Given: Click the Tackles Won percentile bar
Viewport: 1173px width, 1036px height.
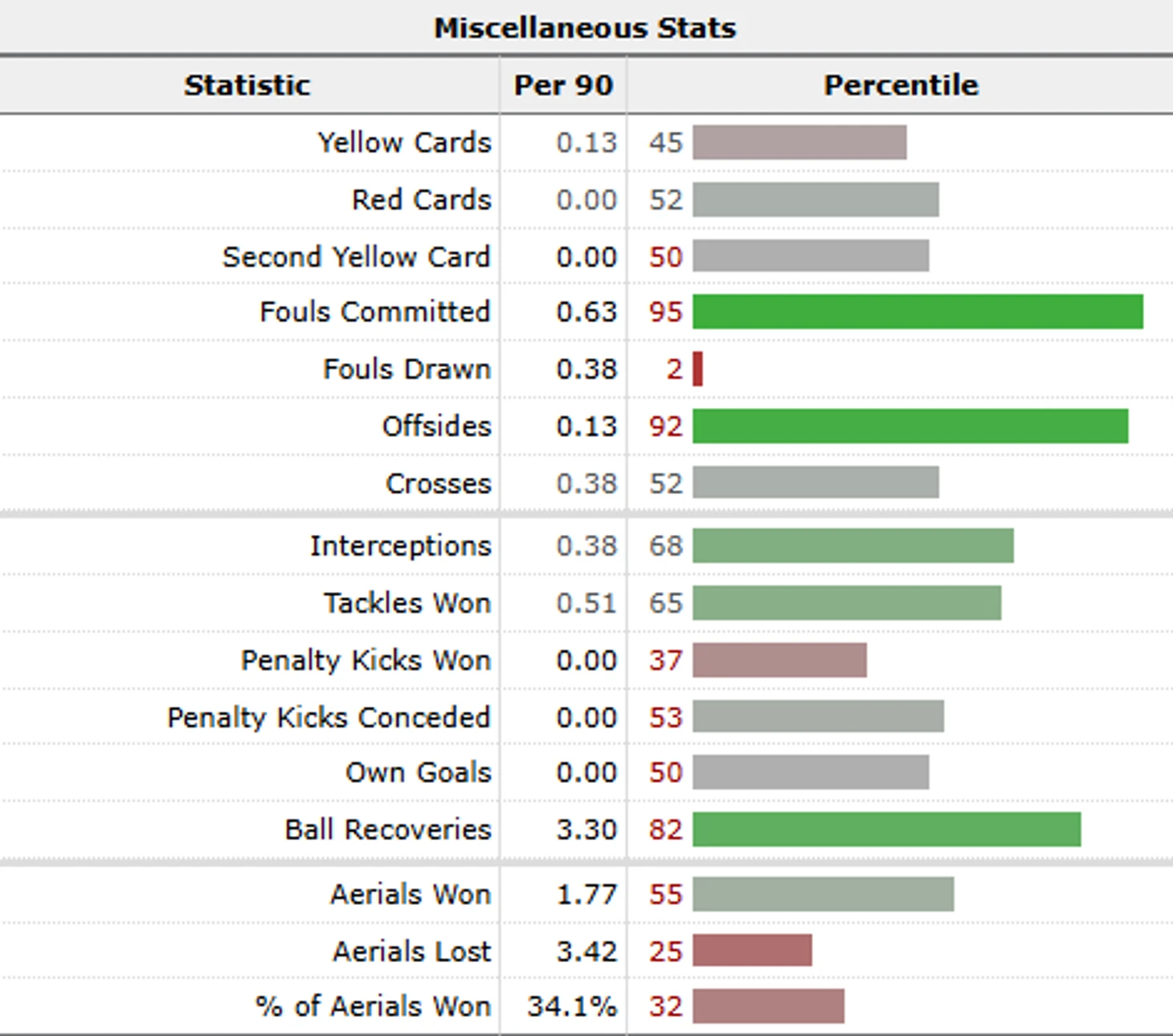Looking at the screenshot, I should [x=847, y=603].
